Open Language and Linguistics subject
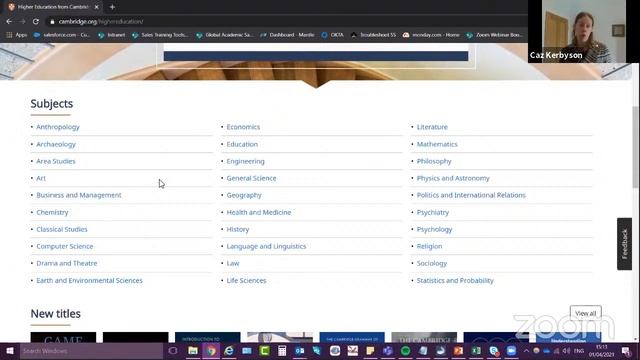 266,247
